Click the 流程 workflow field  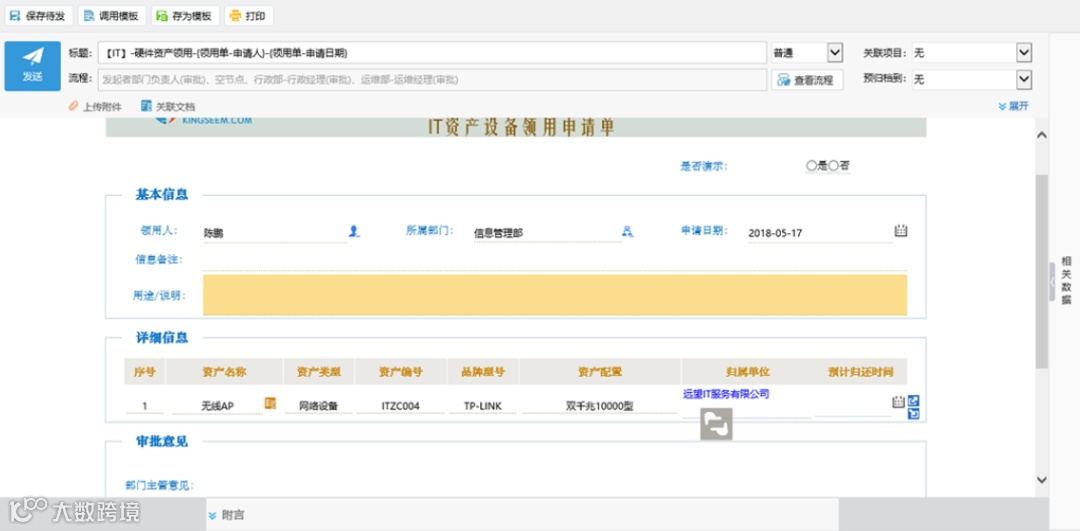tap(432, 80)
